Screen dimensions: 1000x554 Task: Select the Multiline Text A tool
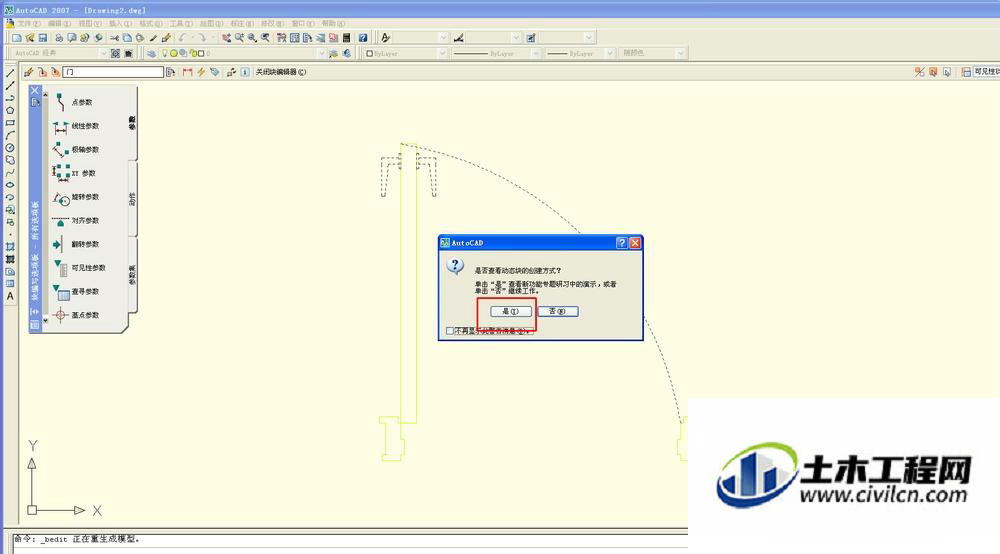pyautogui.click(x=10, y=296)
